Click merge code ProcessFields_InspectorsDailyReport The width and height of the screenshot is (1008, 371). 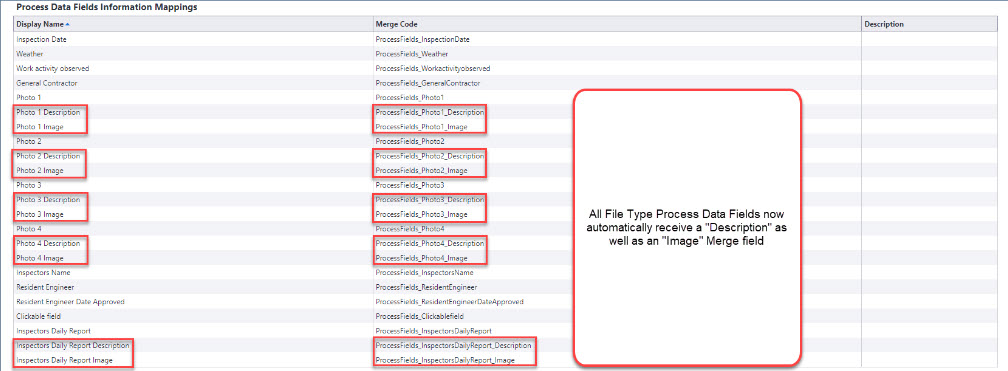tap(433, 330)
